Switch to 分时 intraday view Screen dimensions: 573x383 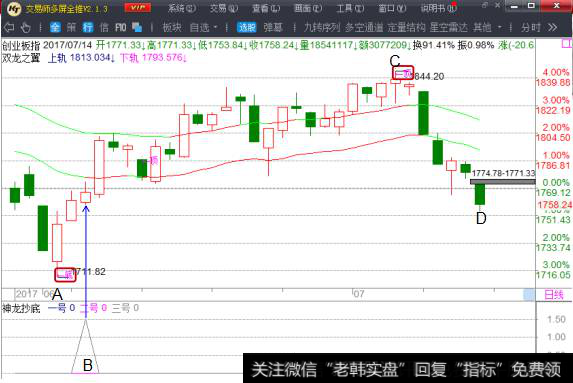[x=531, y=27]
